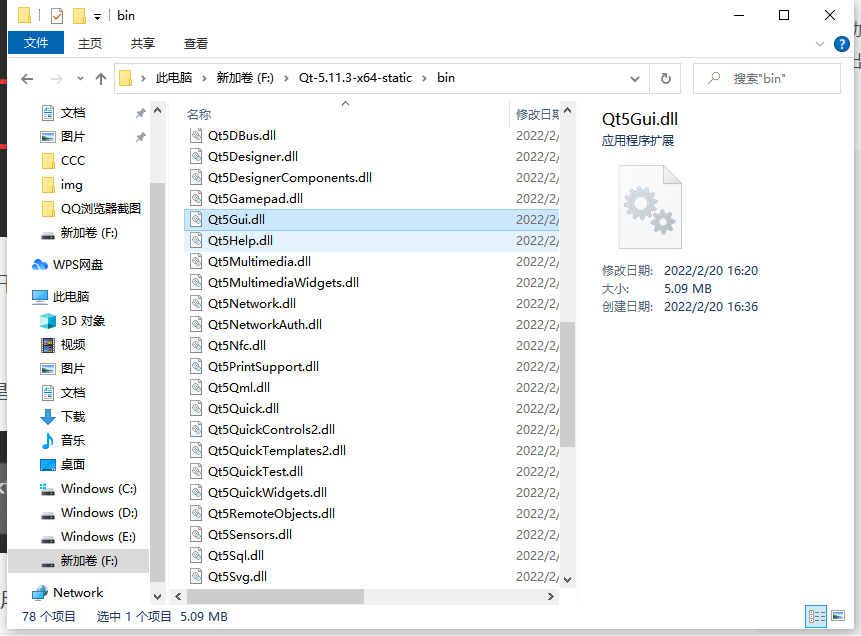The width and height of the screenshot is (861, 636).
Task: Collapse 此电脑 in the navigation pane
Action: (x=22, y=297)
